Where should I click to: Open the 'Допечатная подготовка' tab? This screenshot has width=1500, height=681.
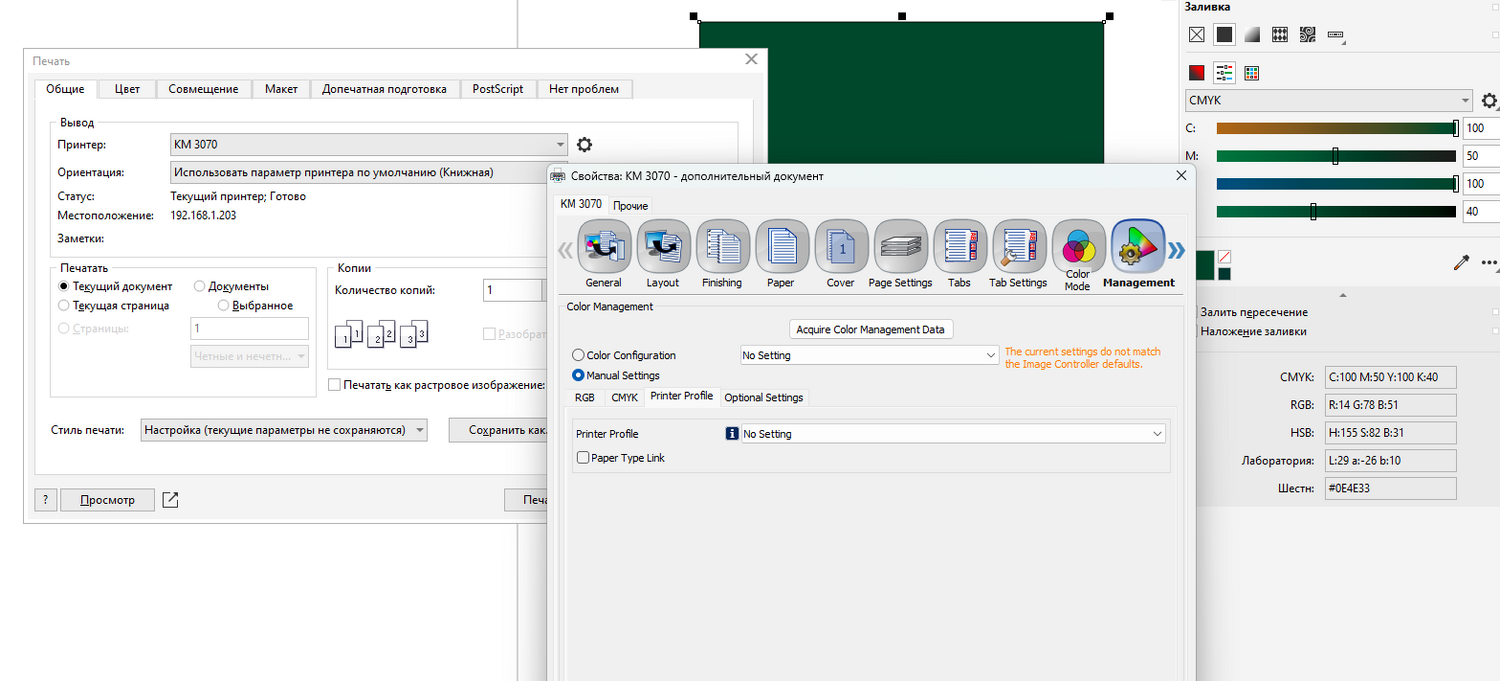pos(384,89)
